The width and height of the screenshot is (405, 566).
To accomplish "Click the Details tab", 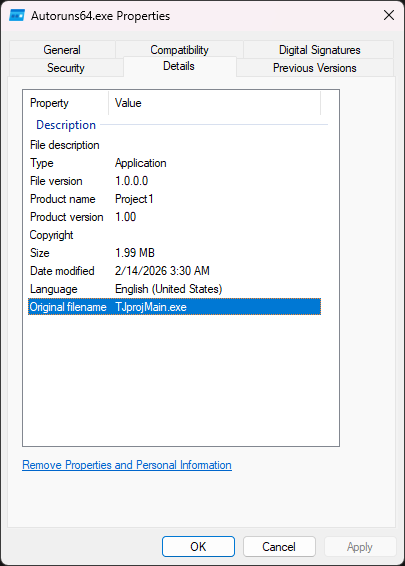I will click(x=179, y=66).
